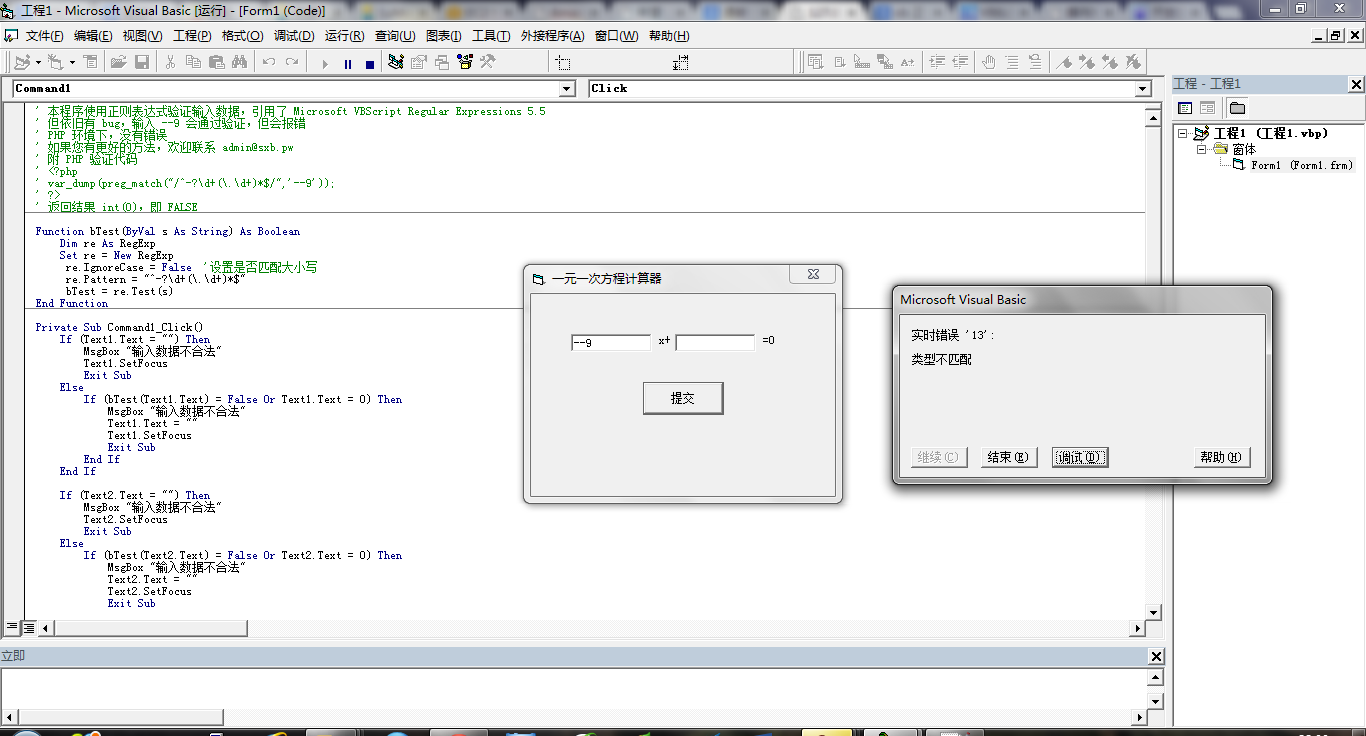Switch to Procedure View at code window bottom
This screenshot has width=1366, height=736.
tap(12, 627)
